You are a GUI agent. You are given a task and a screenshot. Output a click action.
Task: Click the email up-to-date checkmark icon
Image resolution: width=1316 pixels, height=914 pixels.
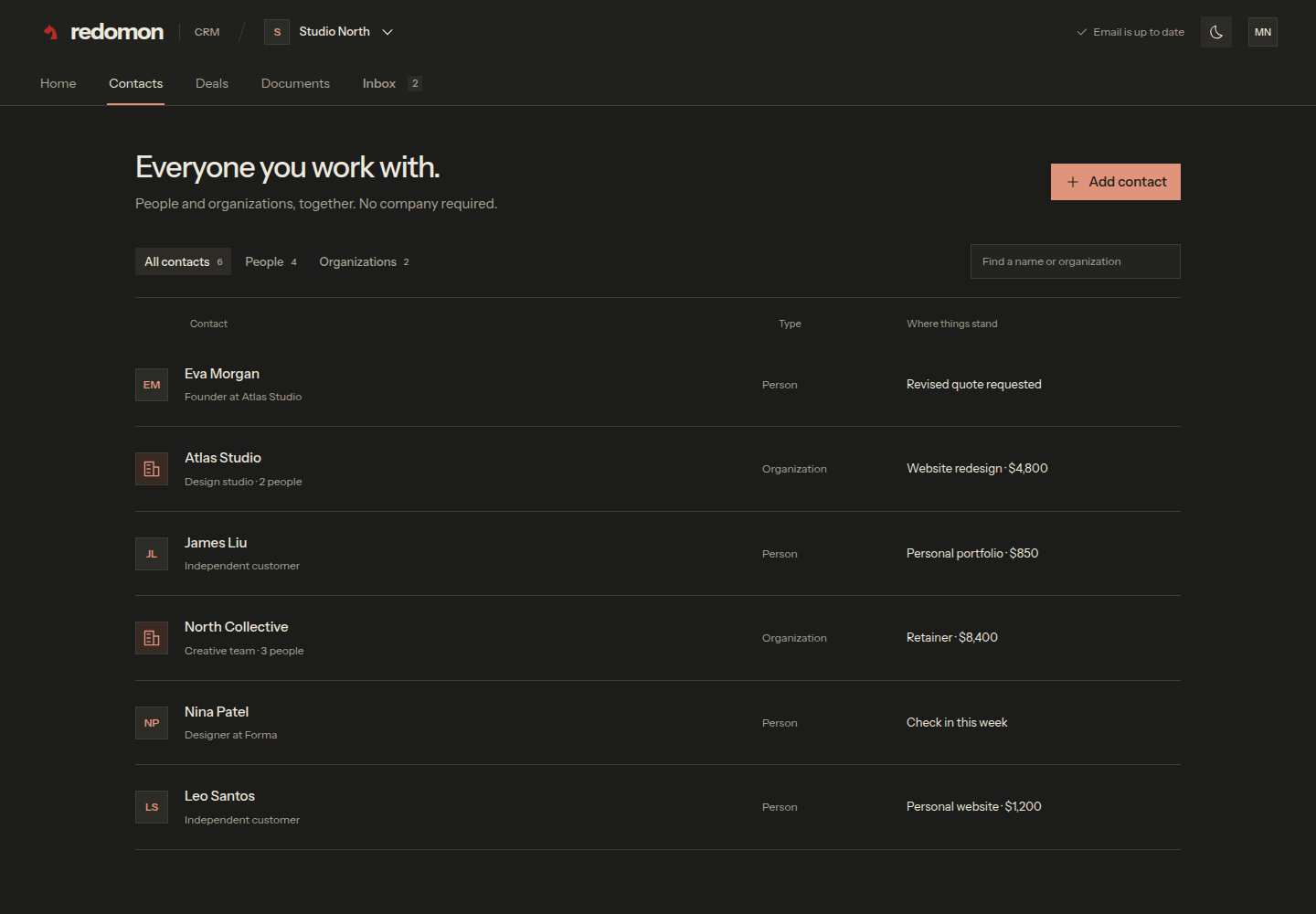1082,32
